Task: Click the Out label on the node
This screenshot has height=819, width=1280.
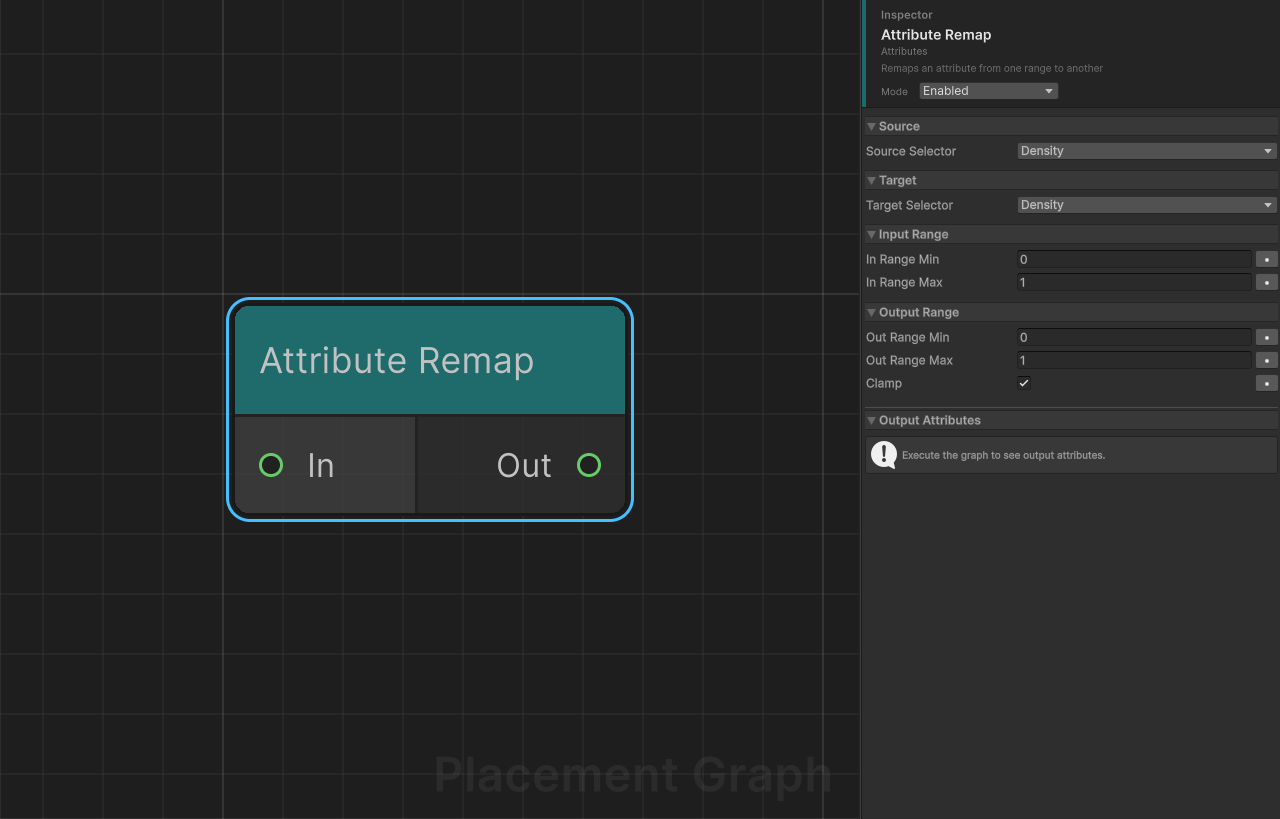Action: pyautogui.click(x=524, y=465)
